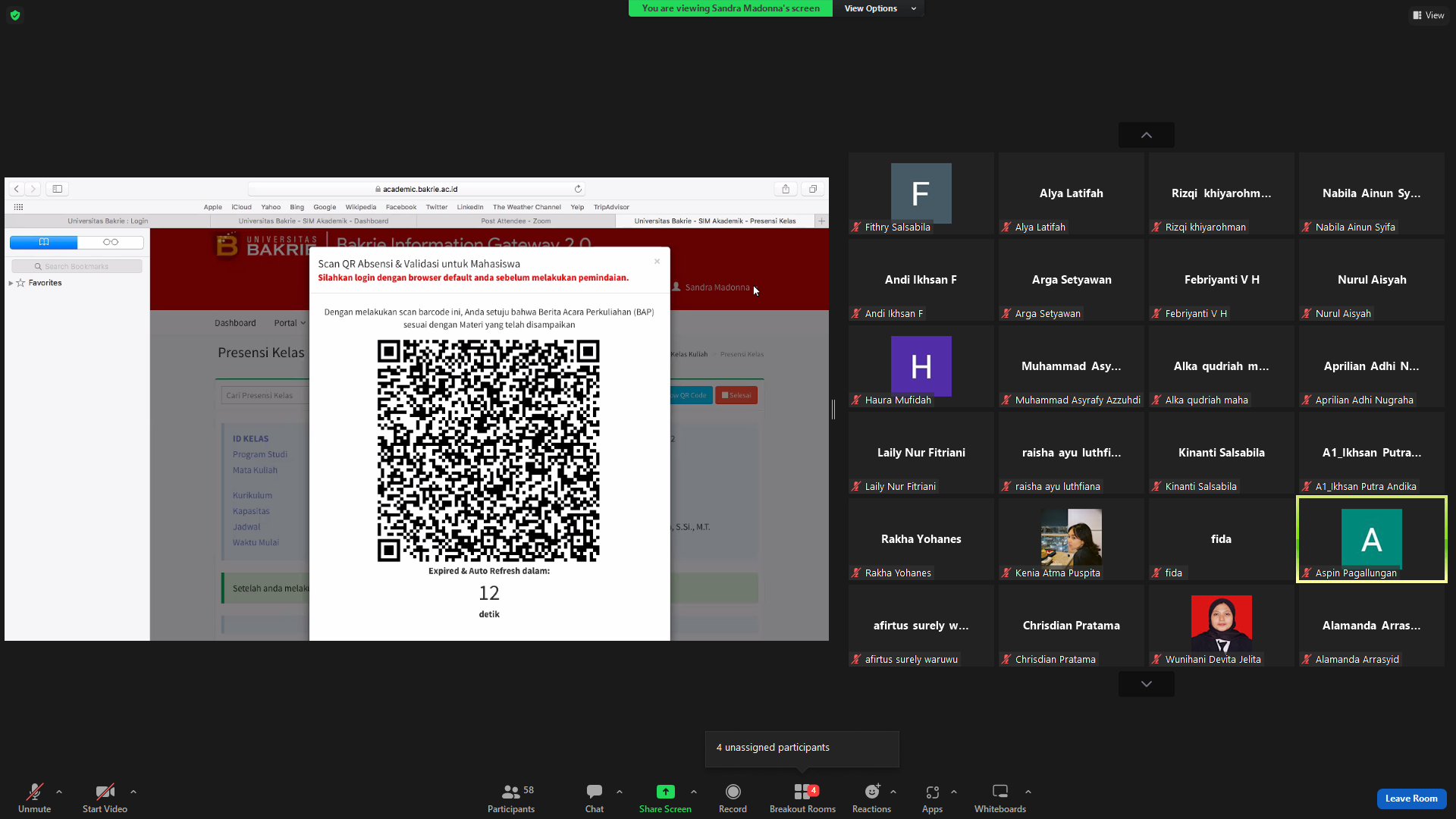
Task: Open the View Options dropdown
Action: click(x=879, y=8)
